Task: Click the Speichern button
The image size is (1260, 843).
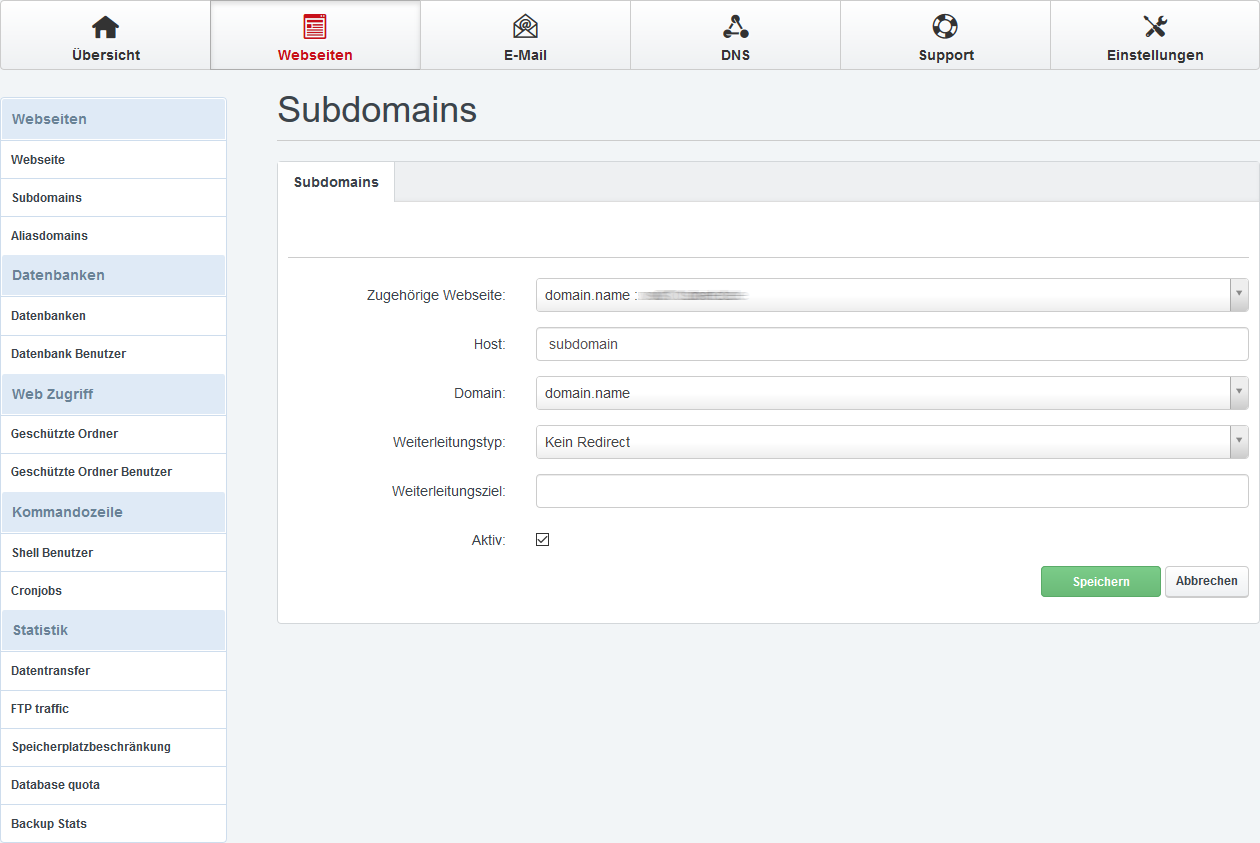Action: [x=1100, y=582]
